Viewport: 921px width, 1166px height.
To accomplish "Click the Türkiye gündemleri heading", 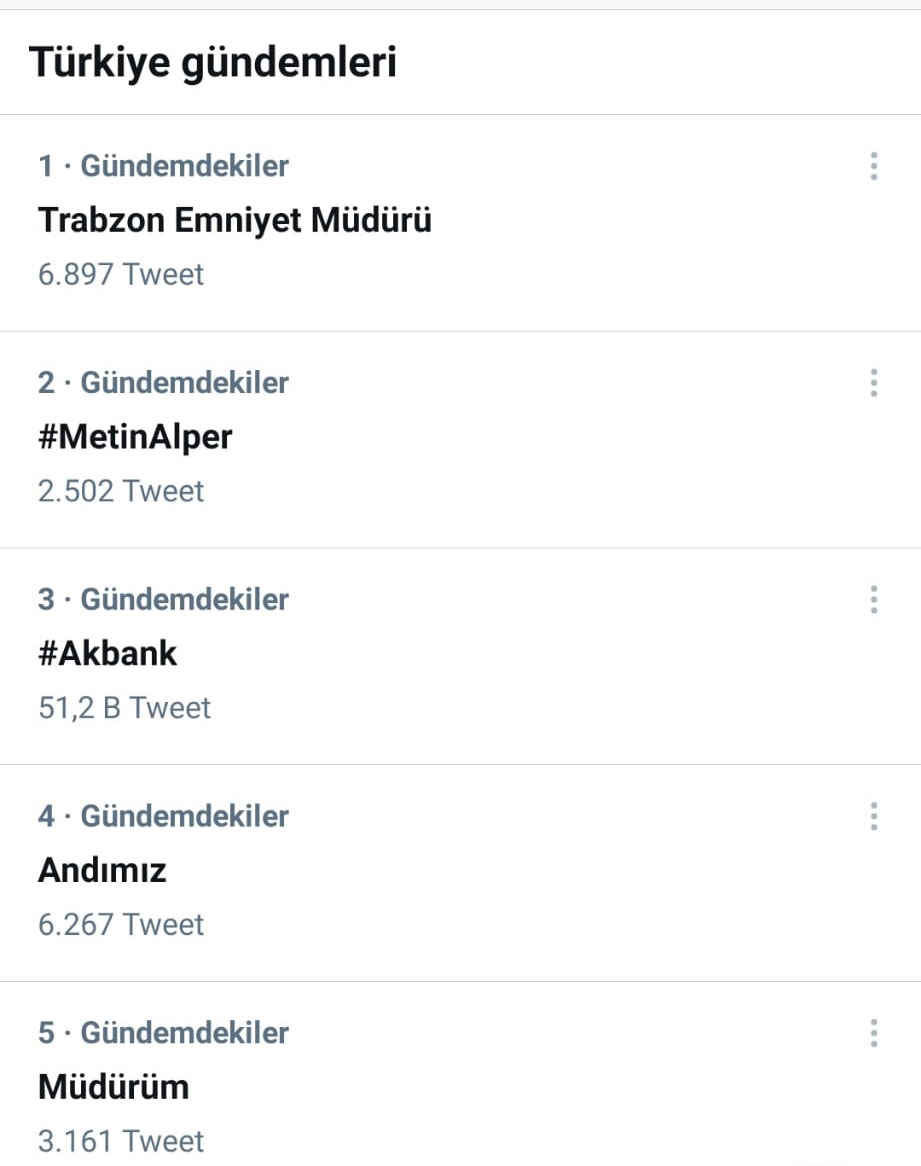I will click(213, 62).
